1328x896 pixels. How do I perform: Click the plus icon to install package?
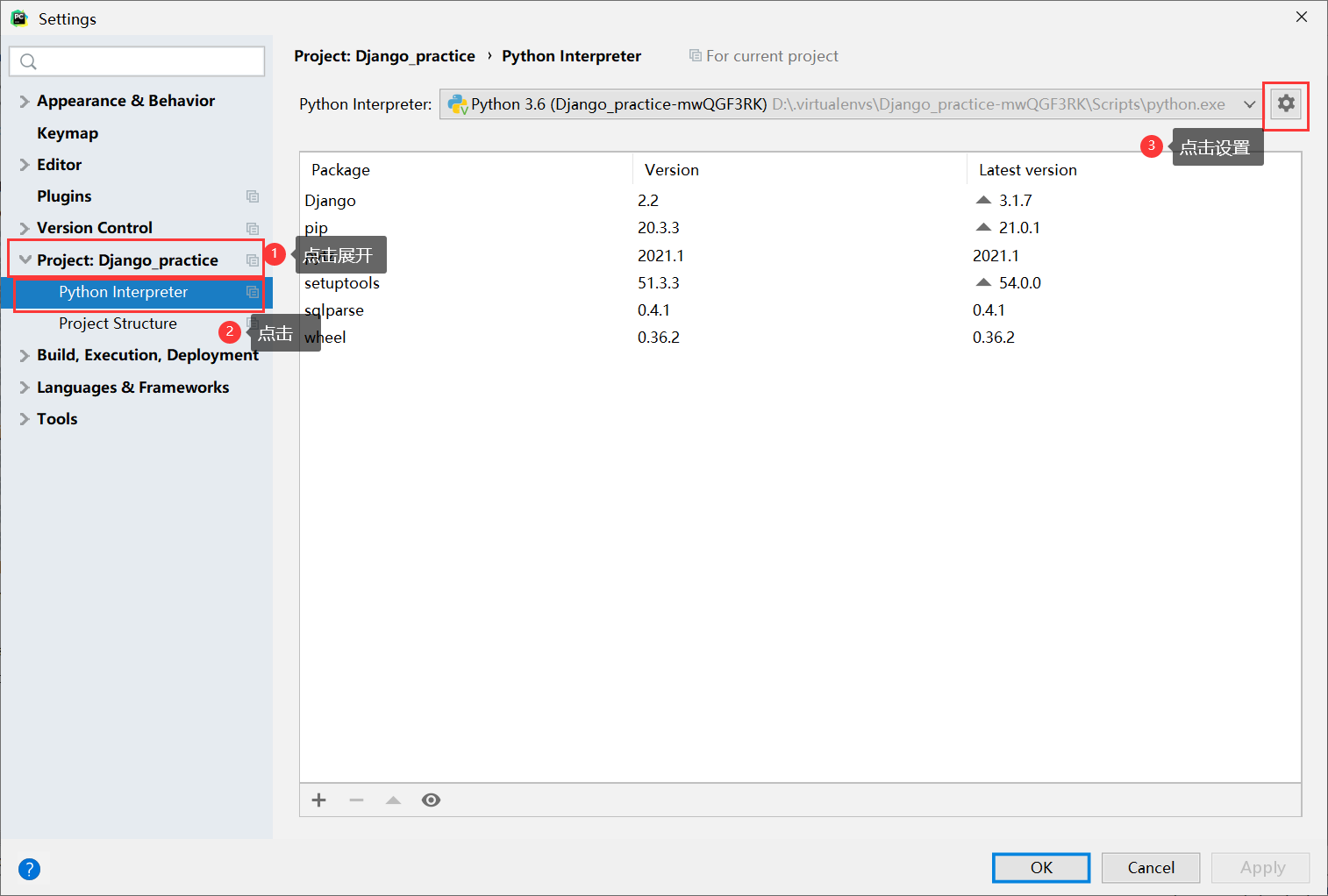(319, 800)
